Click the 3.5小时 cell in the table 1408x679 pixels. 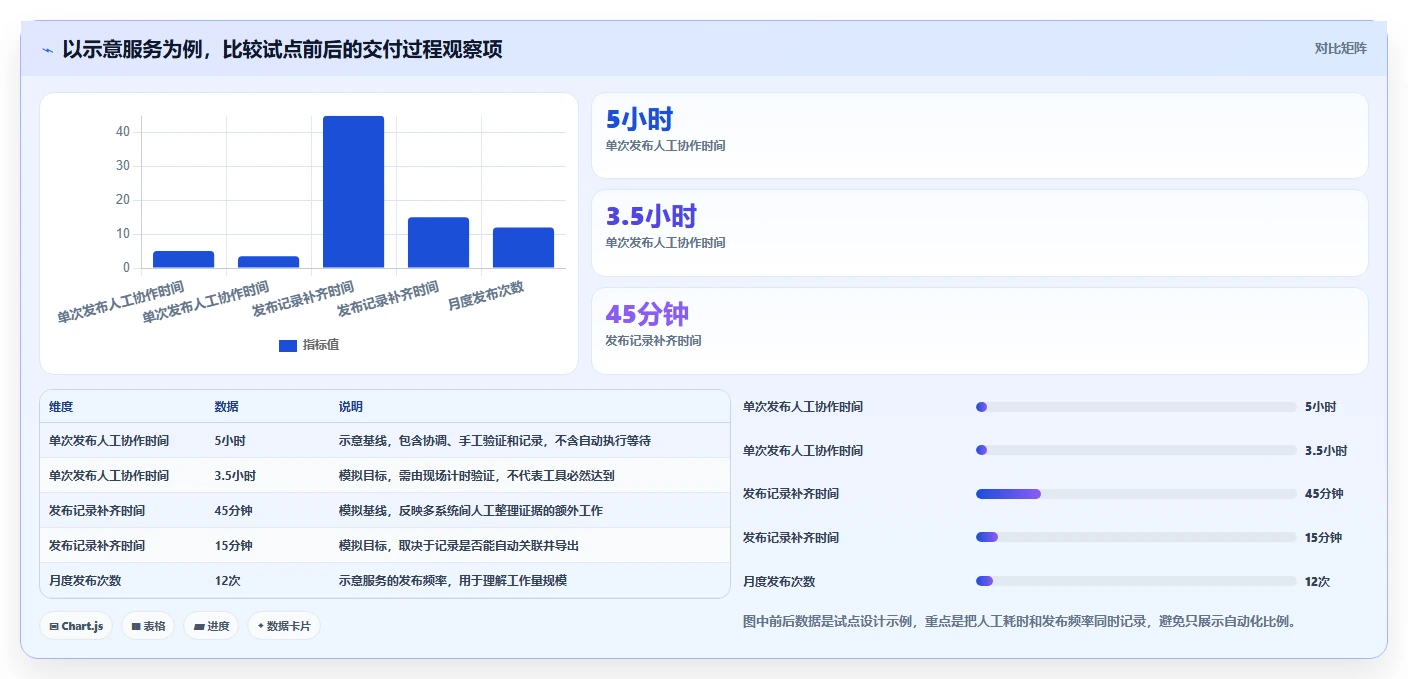(235, 475)
